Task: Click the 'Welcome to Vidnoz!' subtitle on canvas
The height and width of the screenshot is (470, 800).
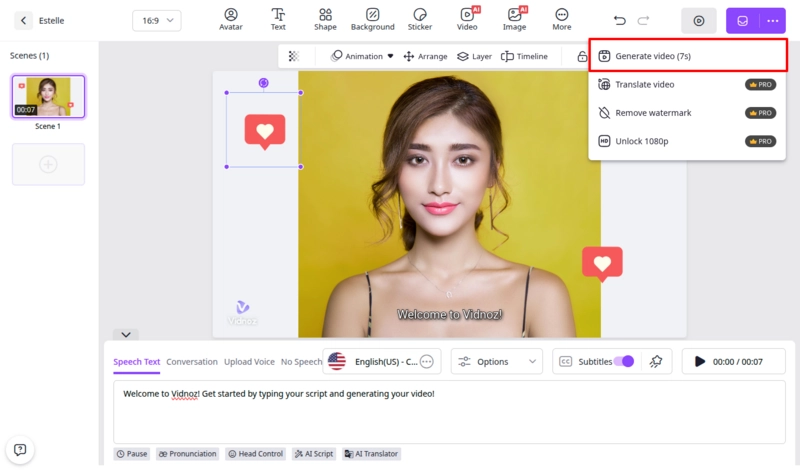Action: pos(449,314)
